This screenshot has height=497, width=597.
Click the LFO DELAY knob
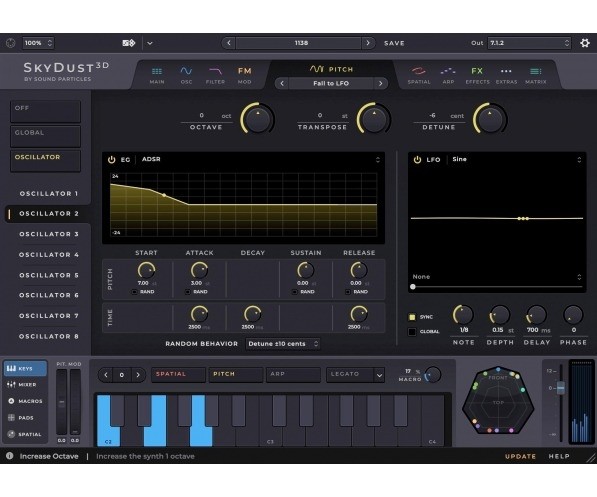(x=536, y=315)
